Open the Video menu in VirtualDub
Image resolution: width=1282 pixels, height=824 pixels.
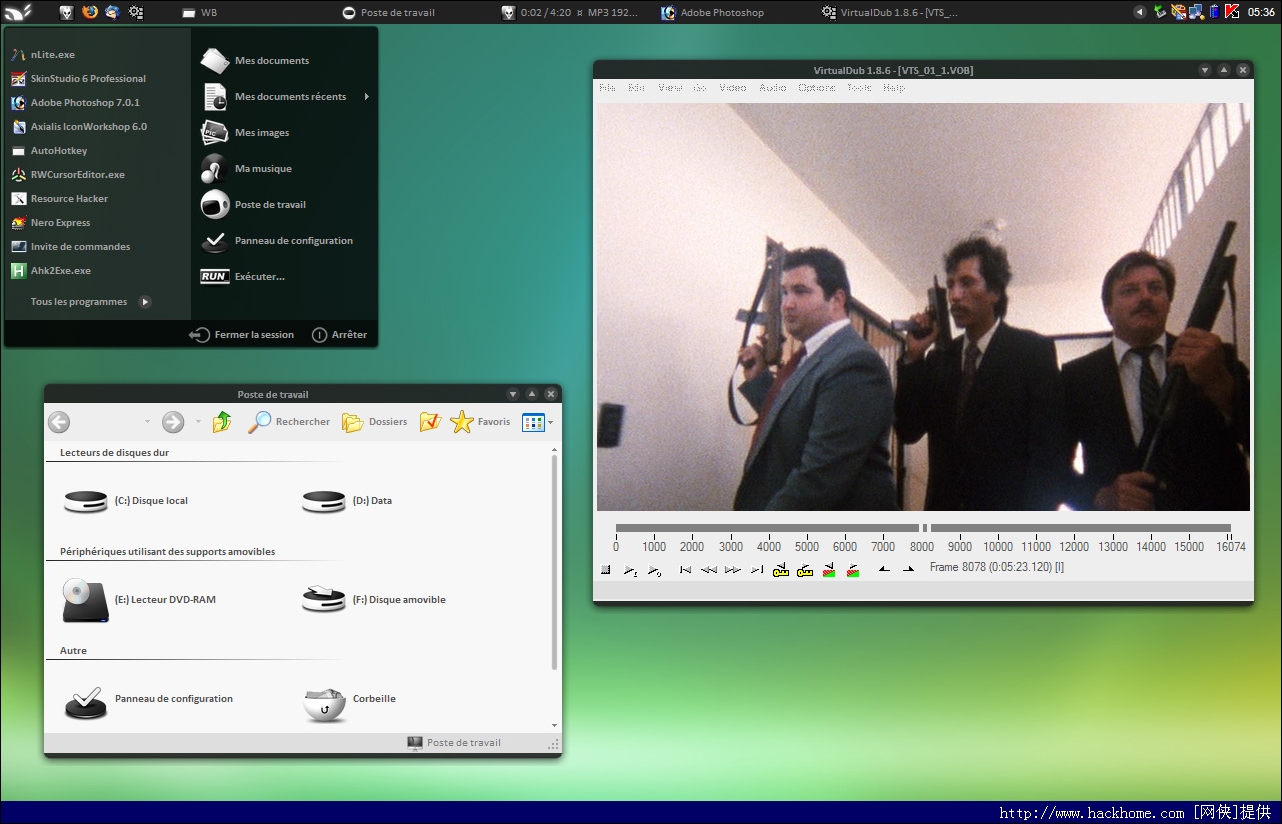(732, 88)
